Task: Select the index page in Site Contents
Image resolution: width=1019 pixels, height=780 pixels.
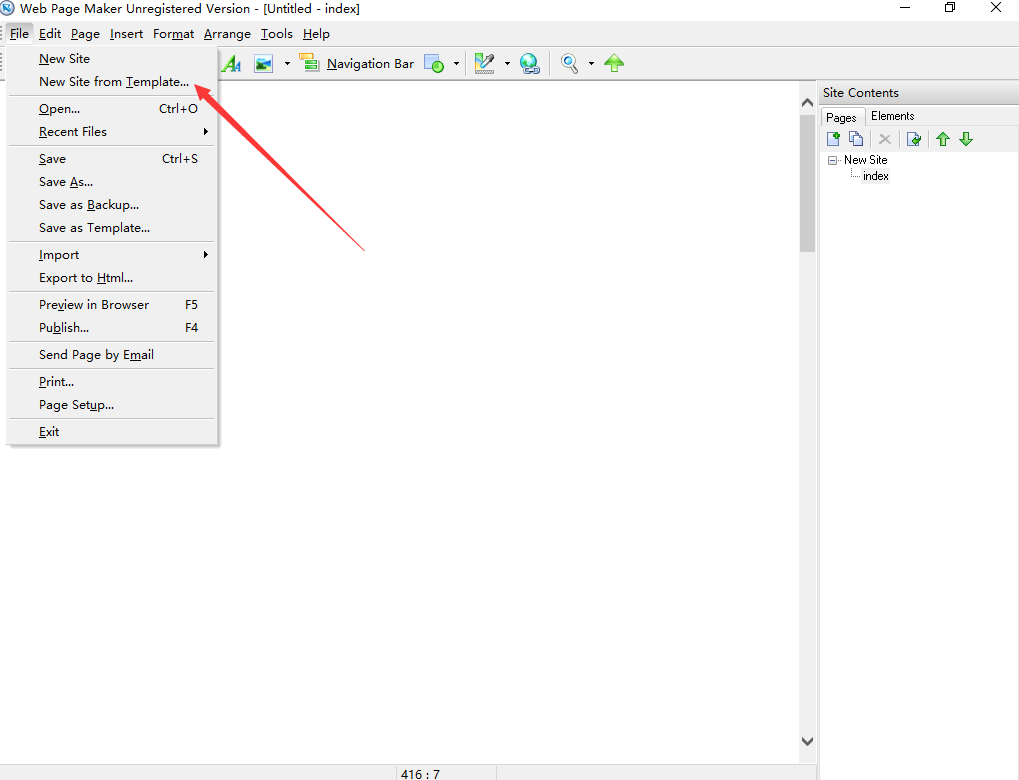Action: pos(875,175)
